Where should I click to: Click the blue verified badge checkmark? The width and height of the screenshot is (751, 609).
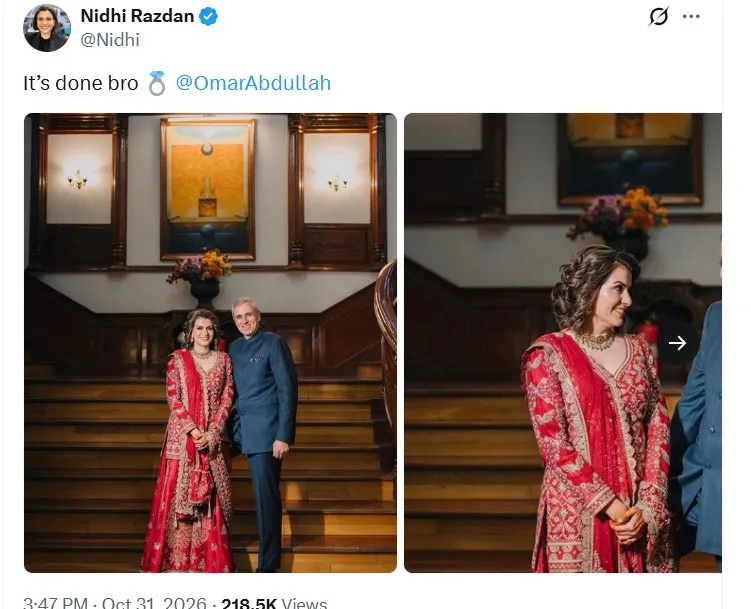click(208, 16)
